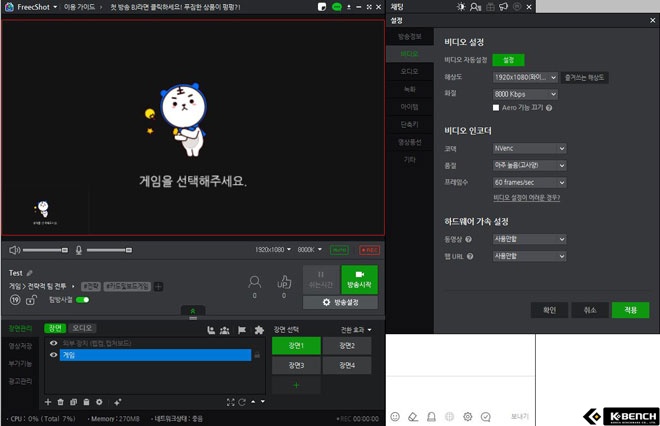Collapse panel with green double-chevron

193,311
